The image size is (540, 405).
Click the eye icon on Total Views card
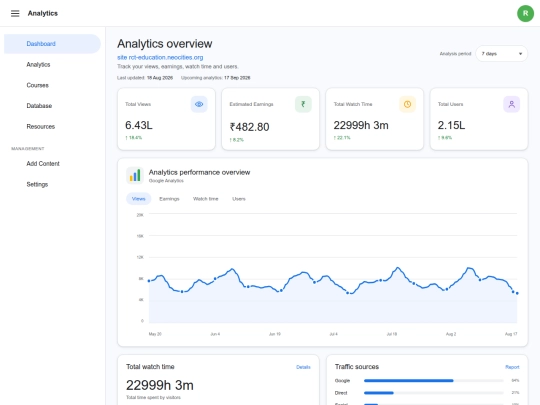coord(199,104)
